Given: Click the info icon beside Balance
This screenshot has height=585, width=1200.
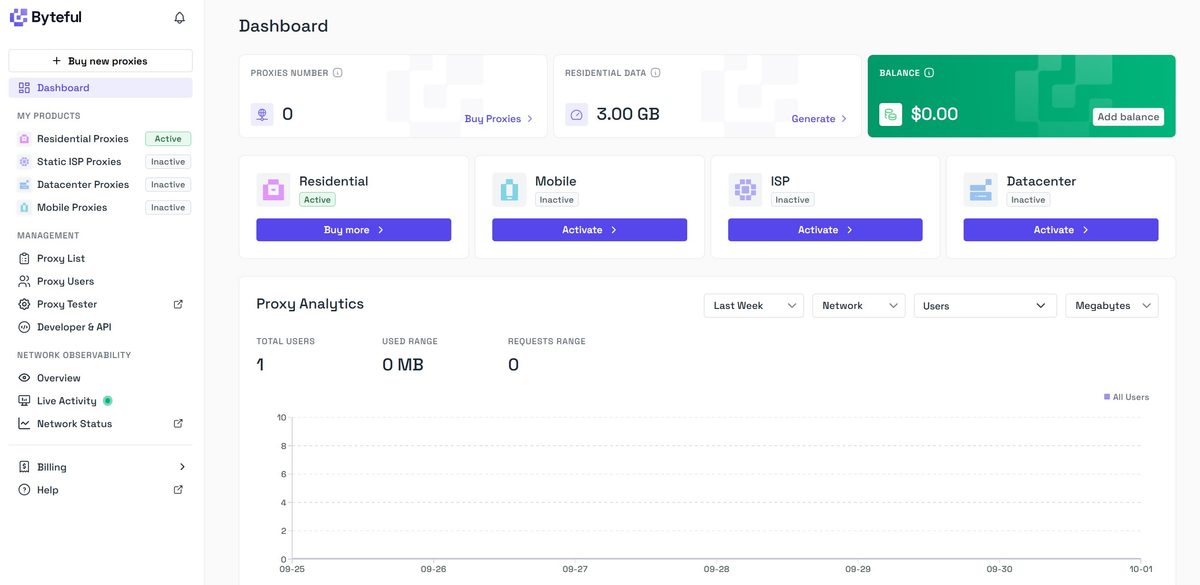Looking at the screenshot, I should pos(929,73).
